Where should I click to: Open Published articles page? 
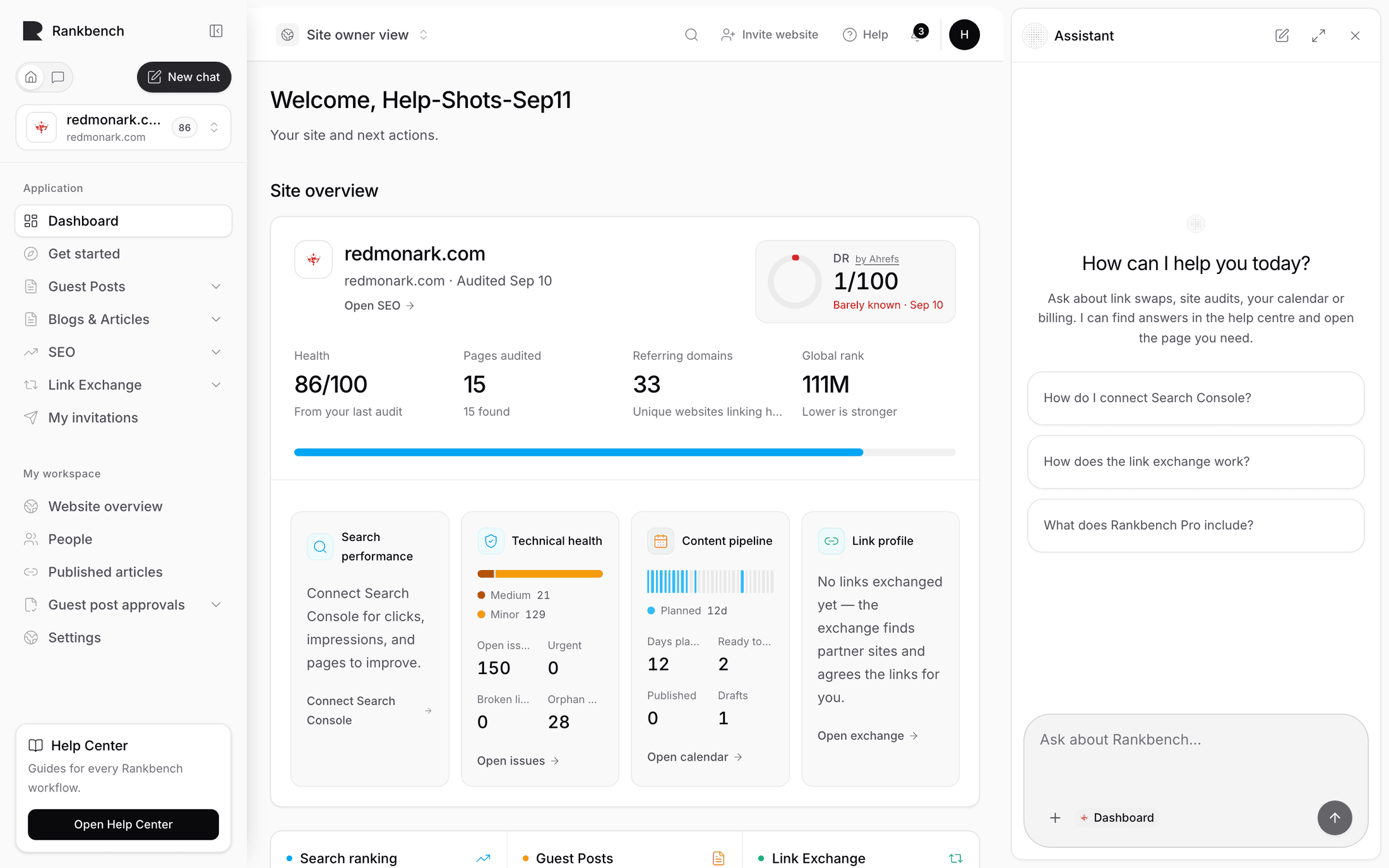pyautogui.click(x=123, y=572)
